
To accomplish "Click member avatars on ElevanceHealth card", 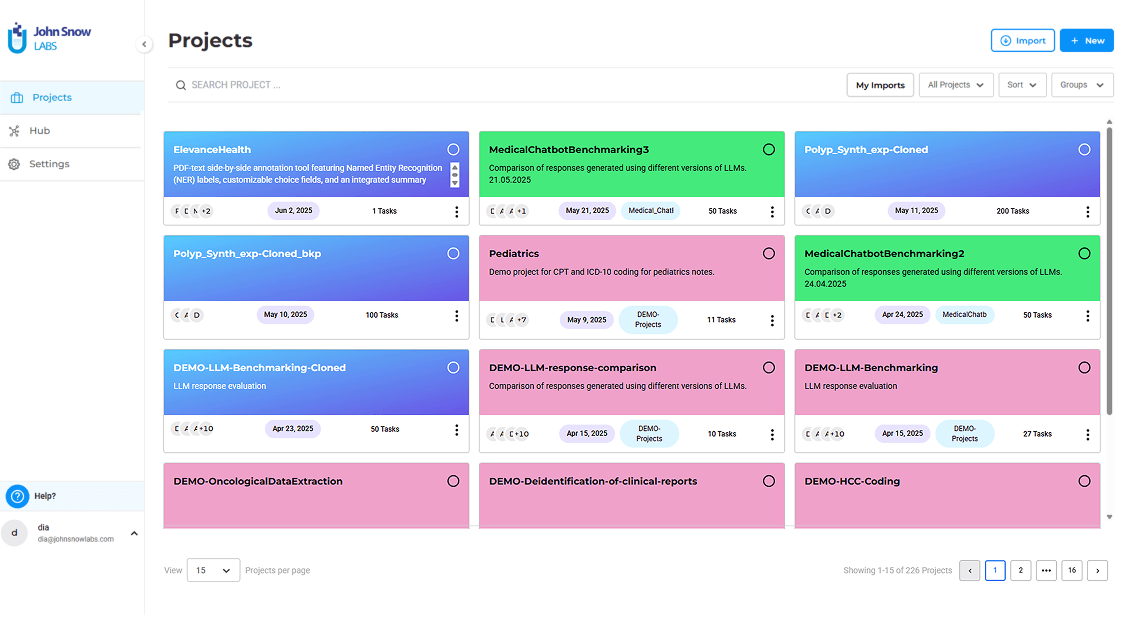I will coord(192,211).
